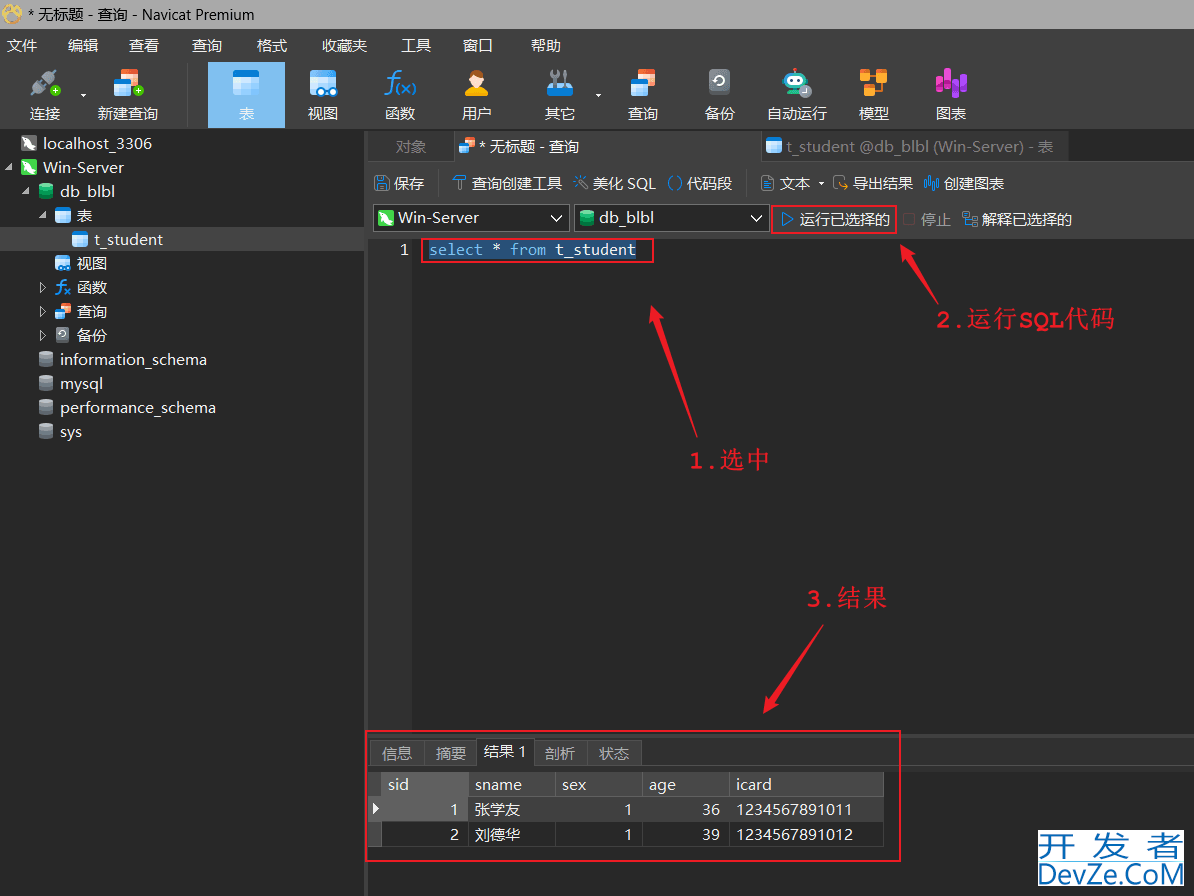Expand the 查询 node in tree
1194x896 pixels.
pyautogui.click(x=43, y=311)
